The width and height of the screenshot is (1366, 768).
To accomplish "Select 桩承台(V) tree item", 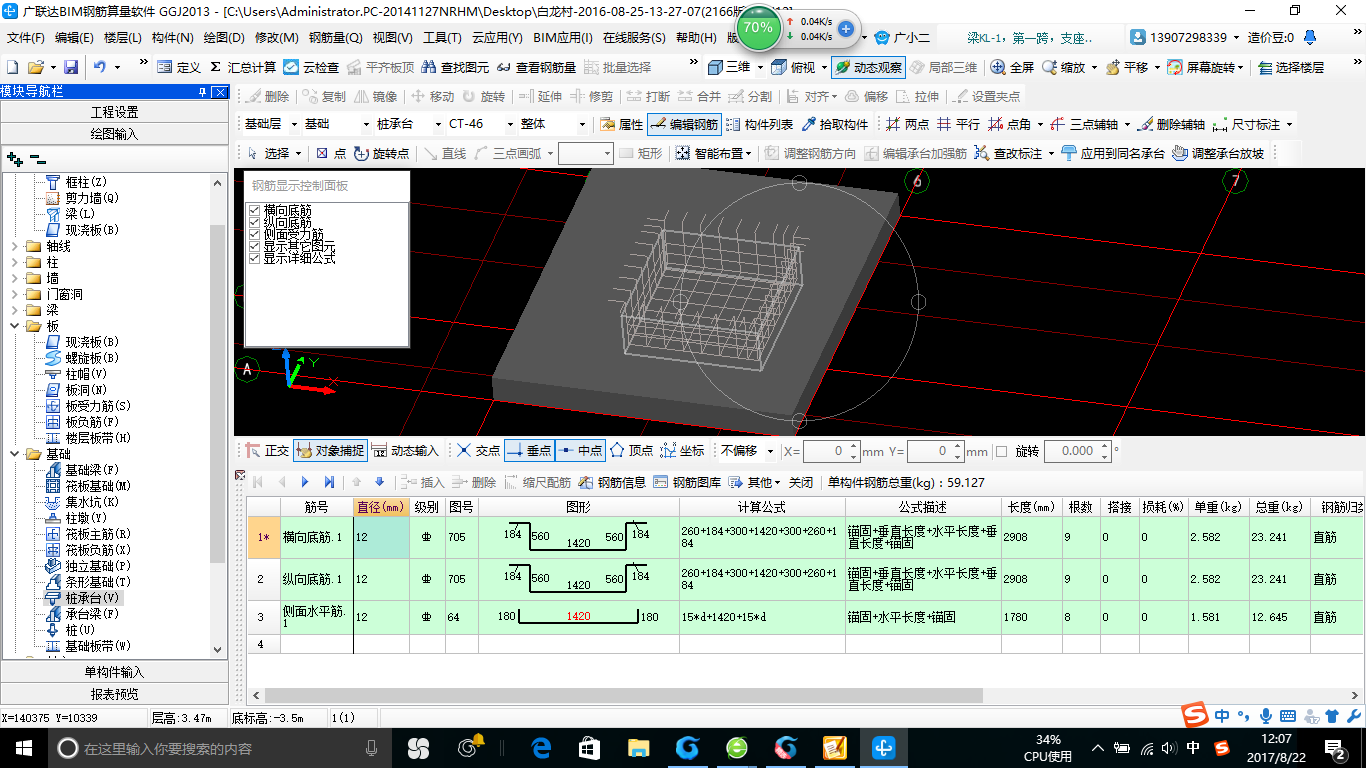I will pos(92,598).
